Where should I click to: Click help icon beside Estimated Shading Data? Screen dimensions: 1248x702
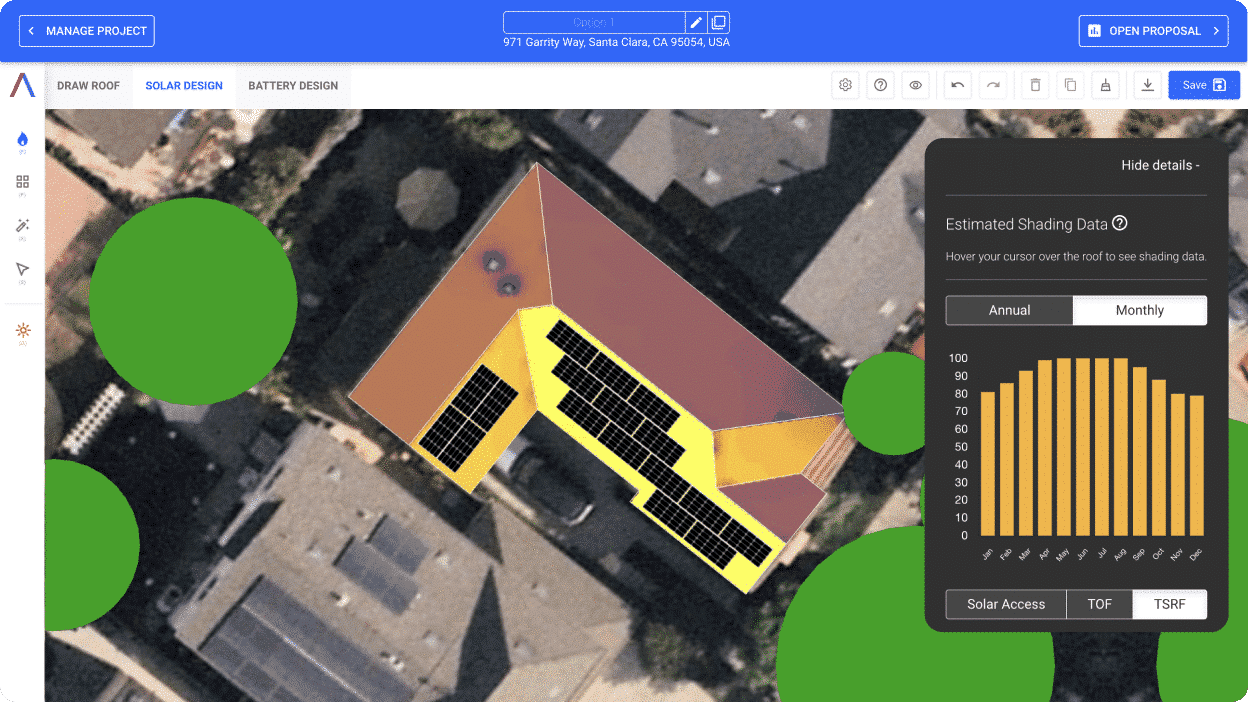(1120, 224)
